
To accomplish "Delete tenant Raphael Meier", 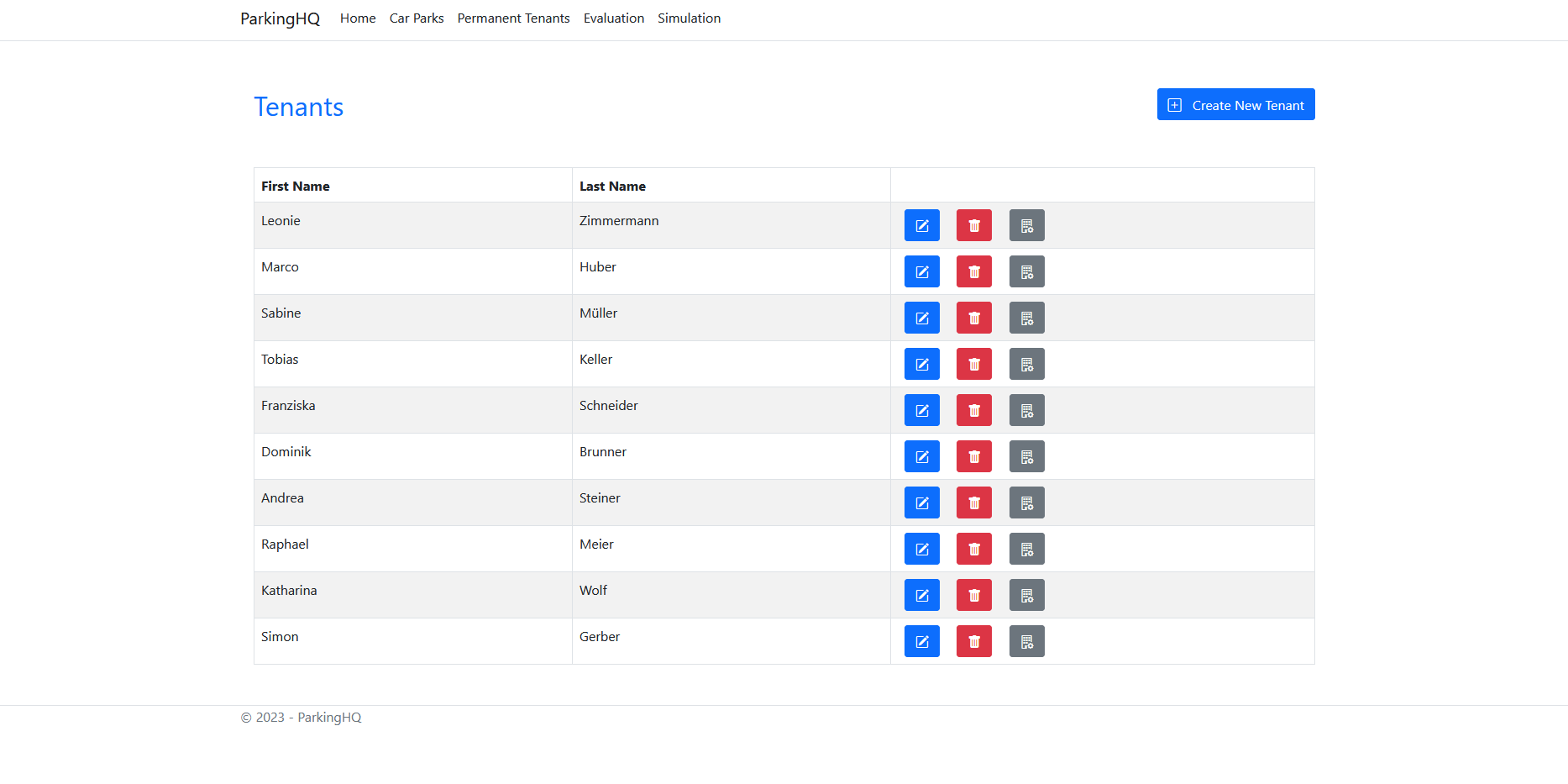I will [x=973, y=549].
